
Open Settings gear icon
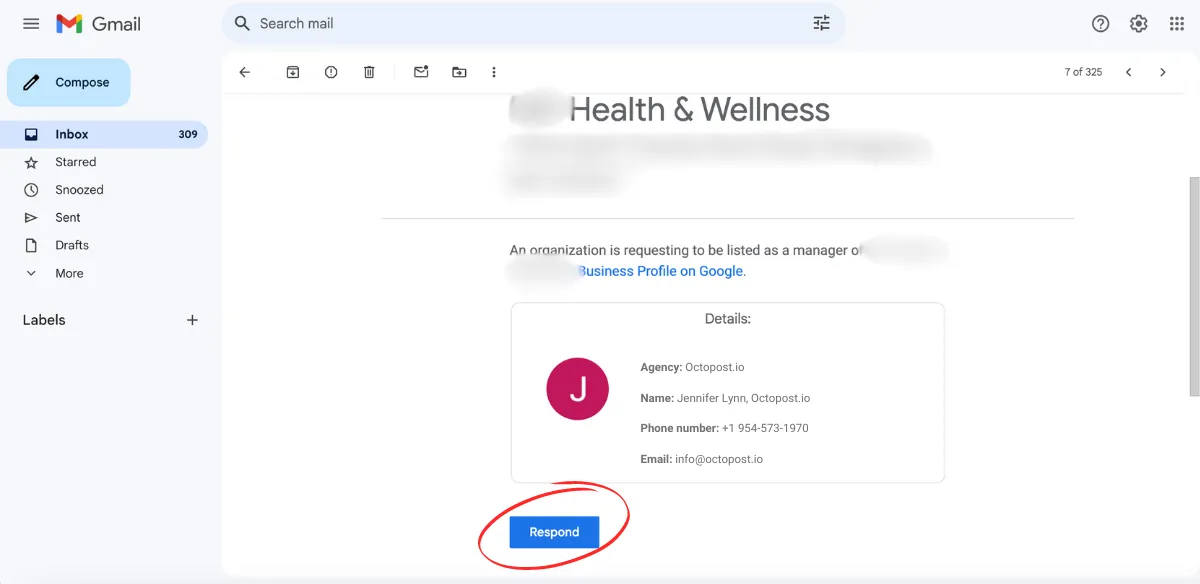point(1139,23)
